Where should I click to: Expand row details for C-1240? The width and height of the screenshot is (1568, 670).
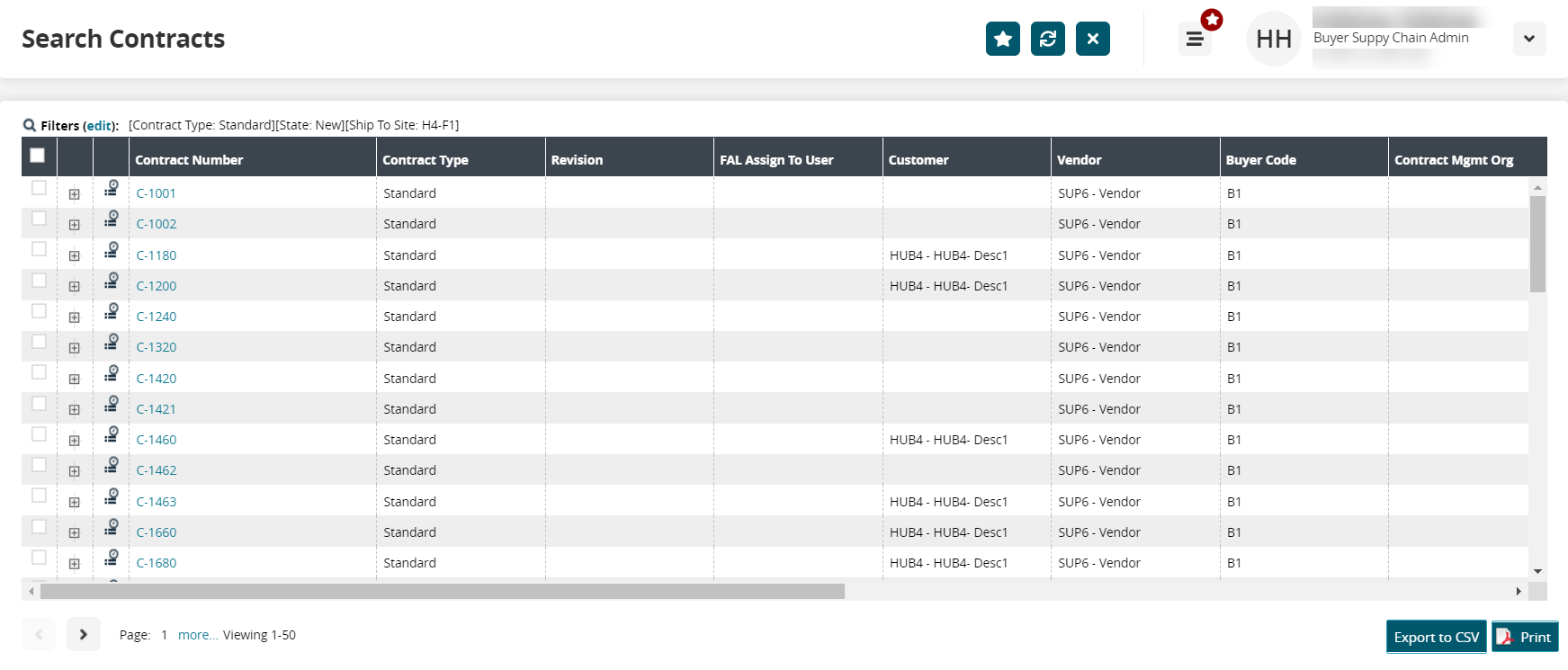coord(75,317)
